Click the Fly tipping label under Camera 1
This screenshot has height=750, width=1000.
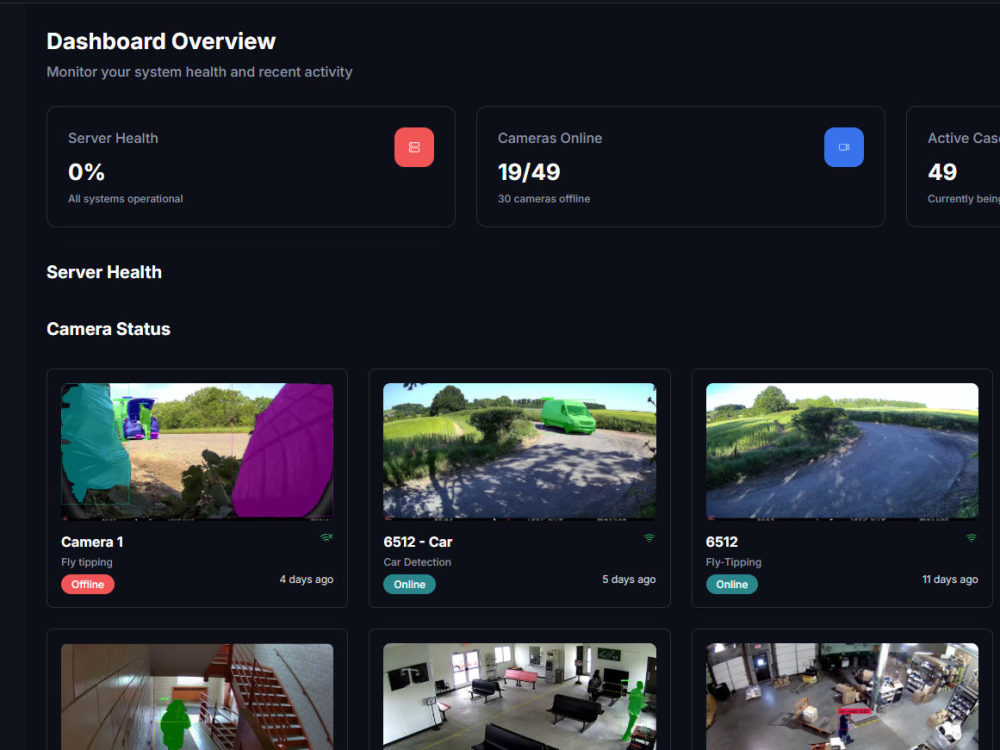[87, 562]
